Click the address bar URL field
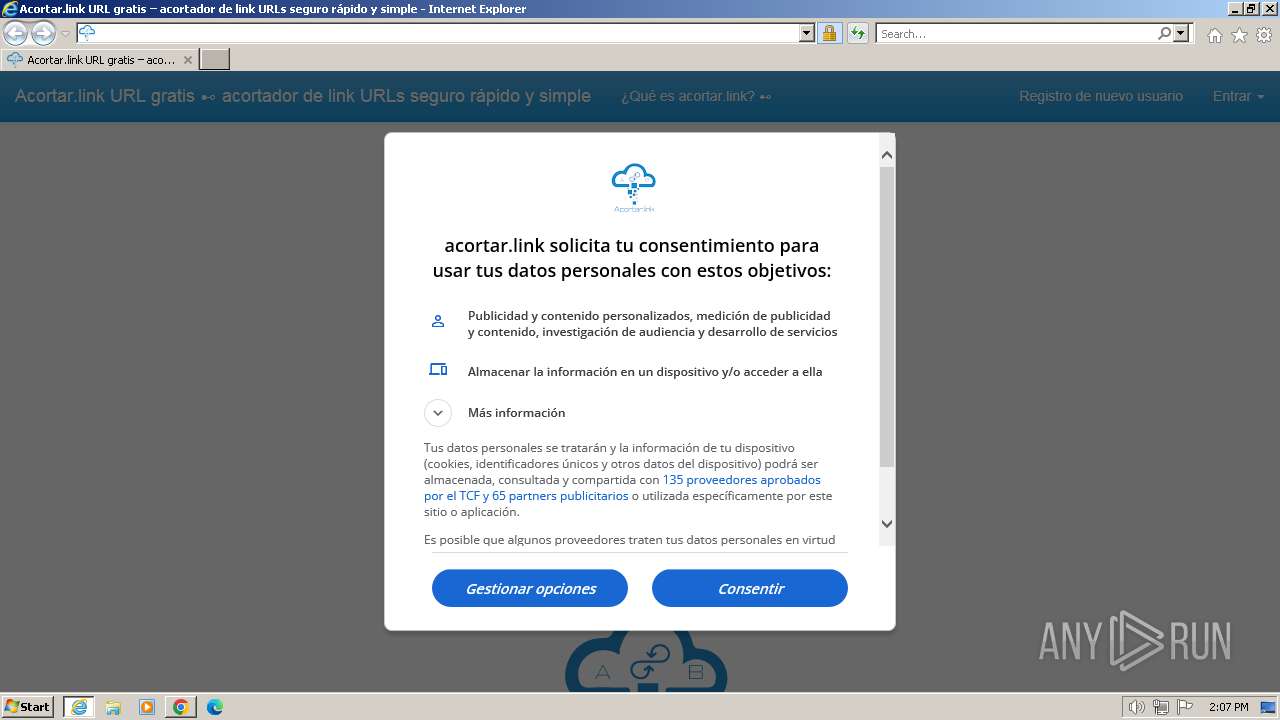1280x720 pixels. tap(438, 33)
